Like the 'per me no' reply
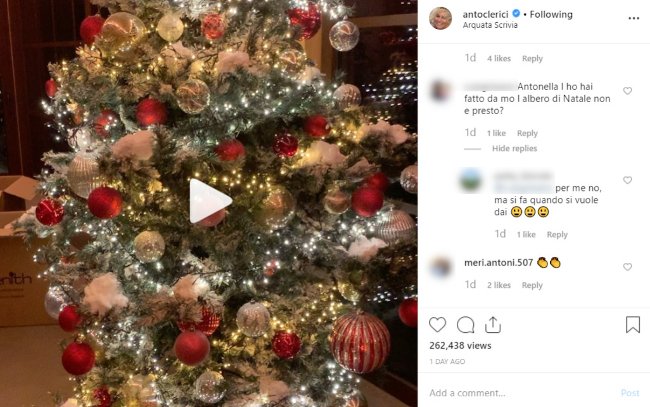The height and width of the screenshot is (407, 650). (x=627, y=181)
